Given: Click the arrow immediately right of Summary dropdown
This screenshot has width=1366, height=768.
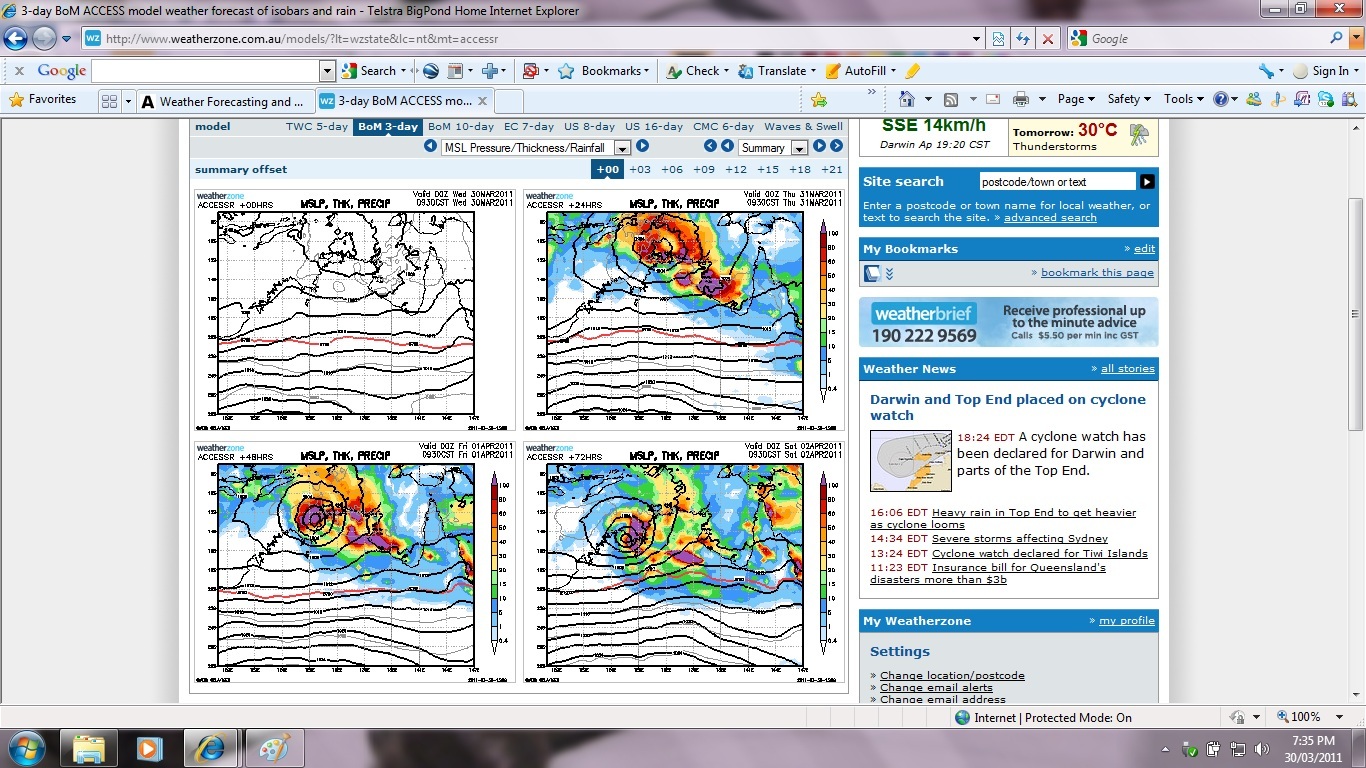Looking at the screenshot, I should tap(819, 146).
